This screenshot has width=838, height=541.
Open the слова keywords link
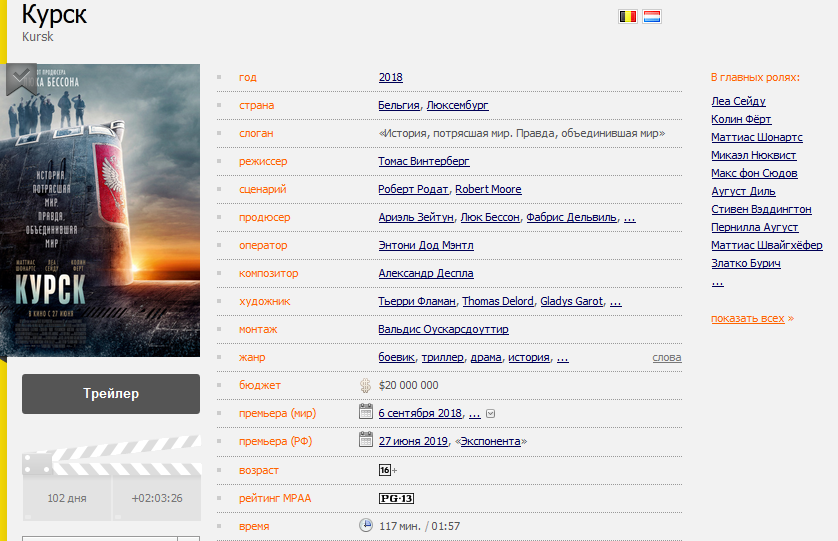coord(666,357)
